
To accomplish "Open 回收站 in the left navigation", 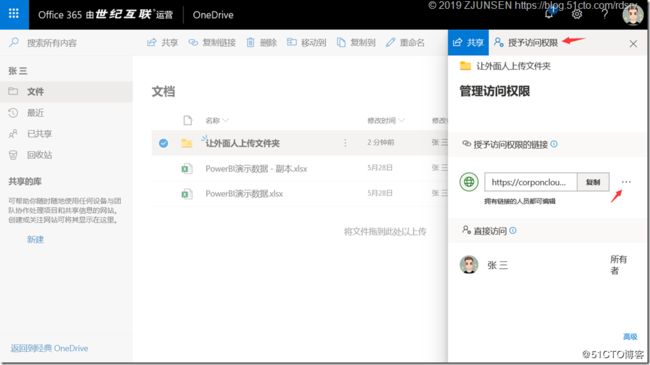I will coord(66,155).
